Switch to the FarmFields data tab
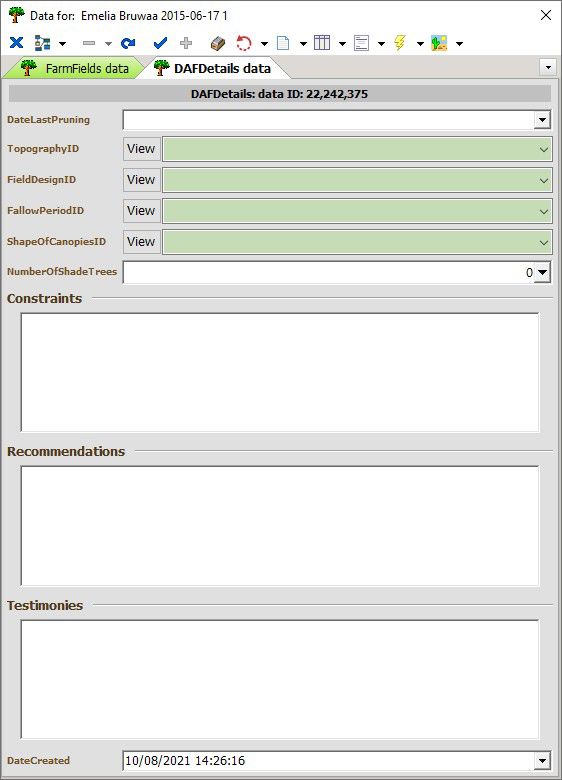This screenshot has width=562, height=780. tap(74, 68)
